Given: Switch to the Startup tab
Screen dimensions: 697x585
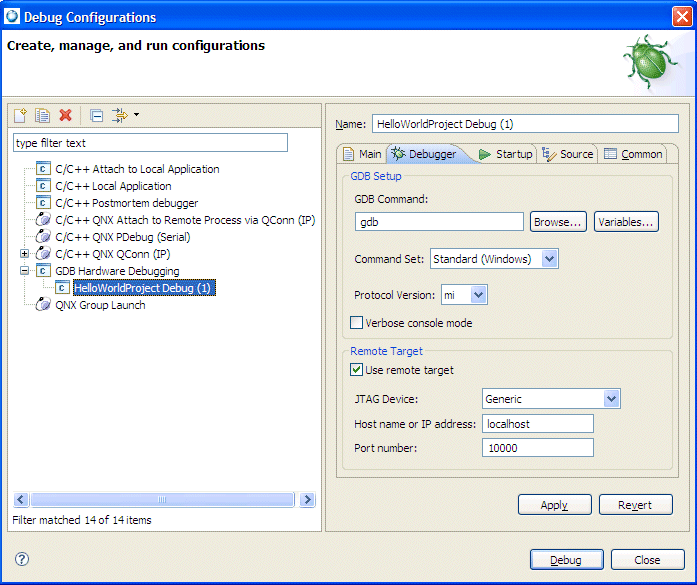Looking at the screenshot, I should [x=505, y=154].
